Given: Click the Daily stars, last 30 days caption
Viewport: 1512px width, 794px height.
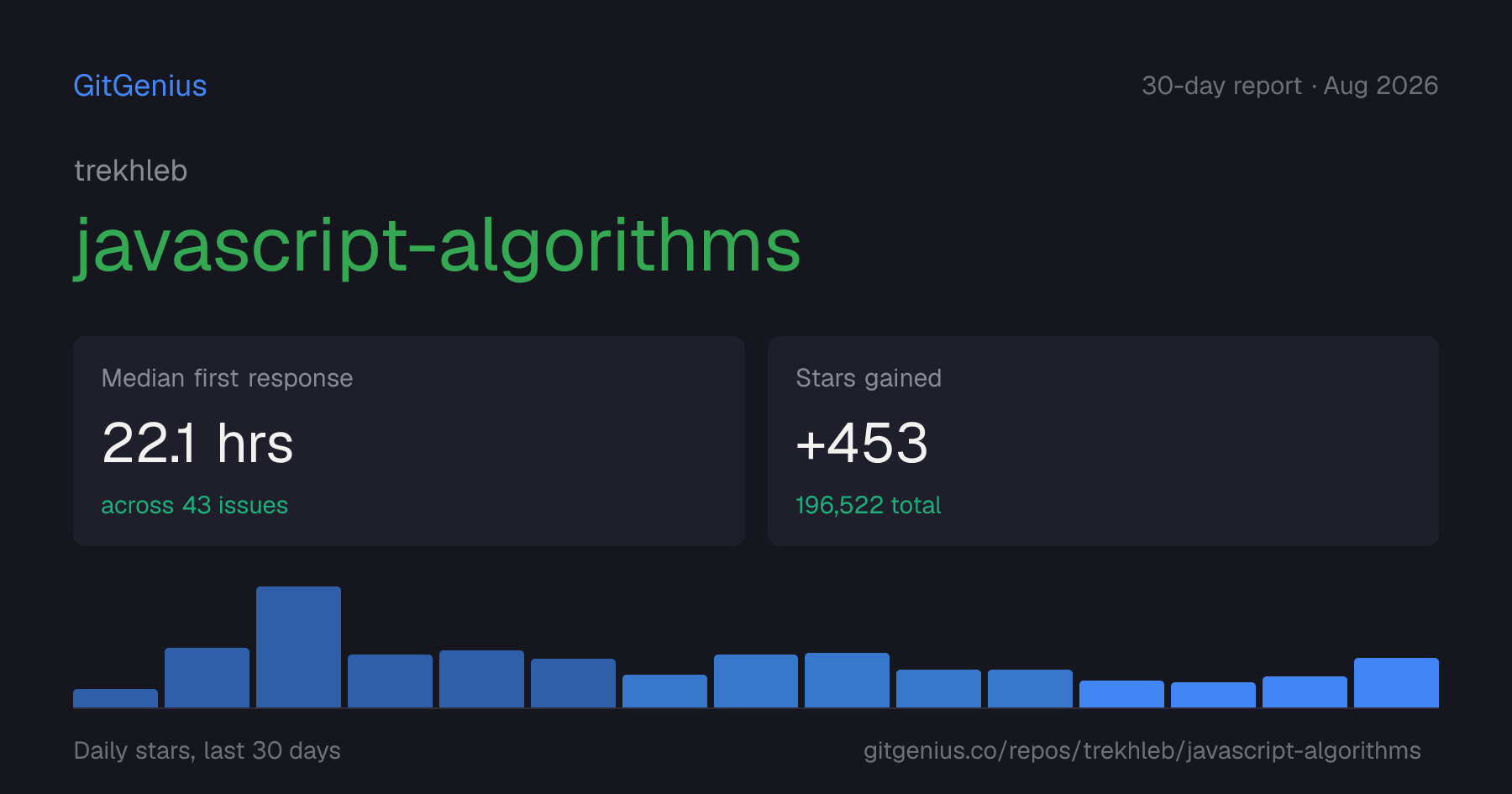Looking at the screenshot, I should click(207, 750).
